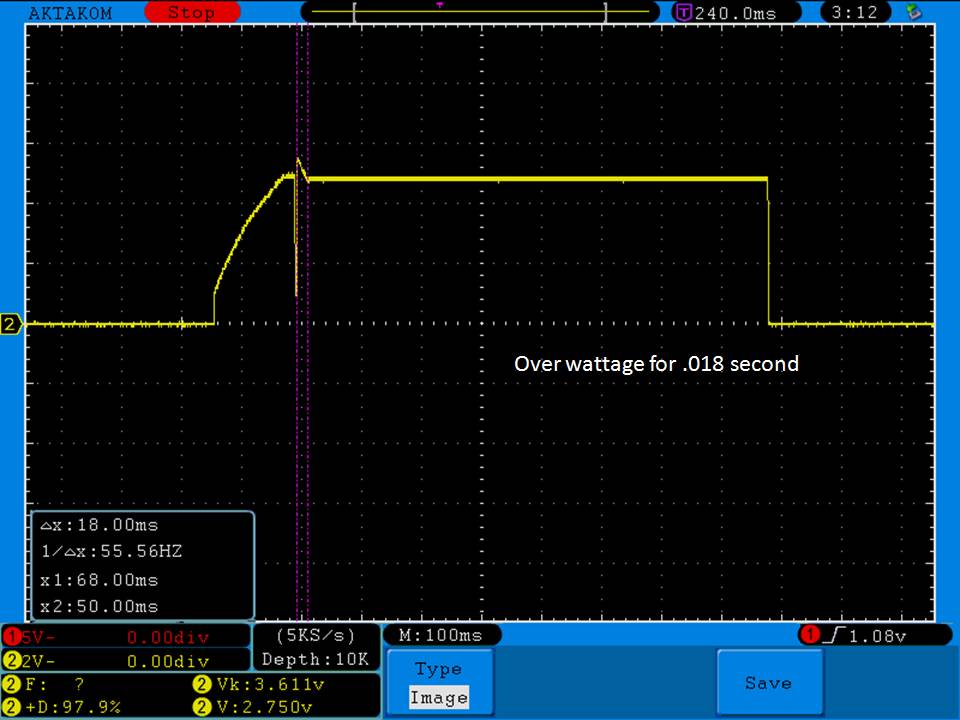Click the red channel 1 badge
The image size is (960, 720).
pyautogui.click(x=12, y=636)
